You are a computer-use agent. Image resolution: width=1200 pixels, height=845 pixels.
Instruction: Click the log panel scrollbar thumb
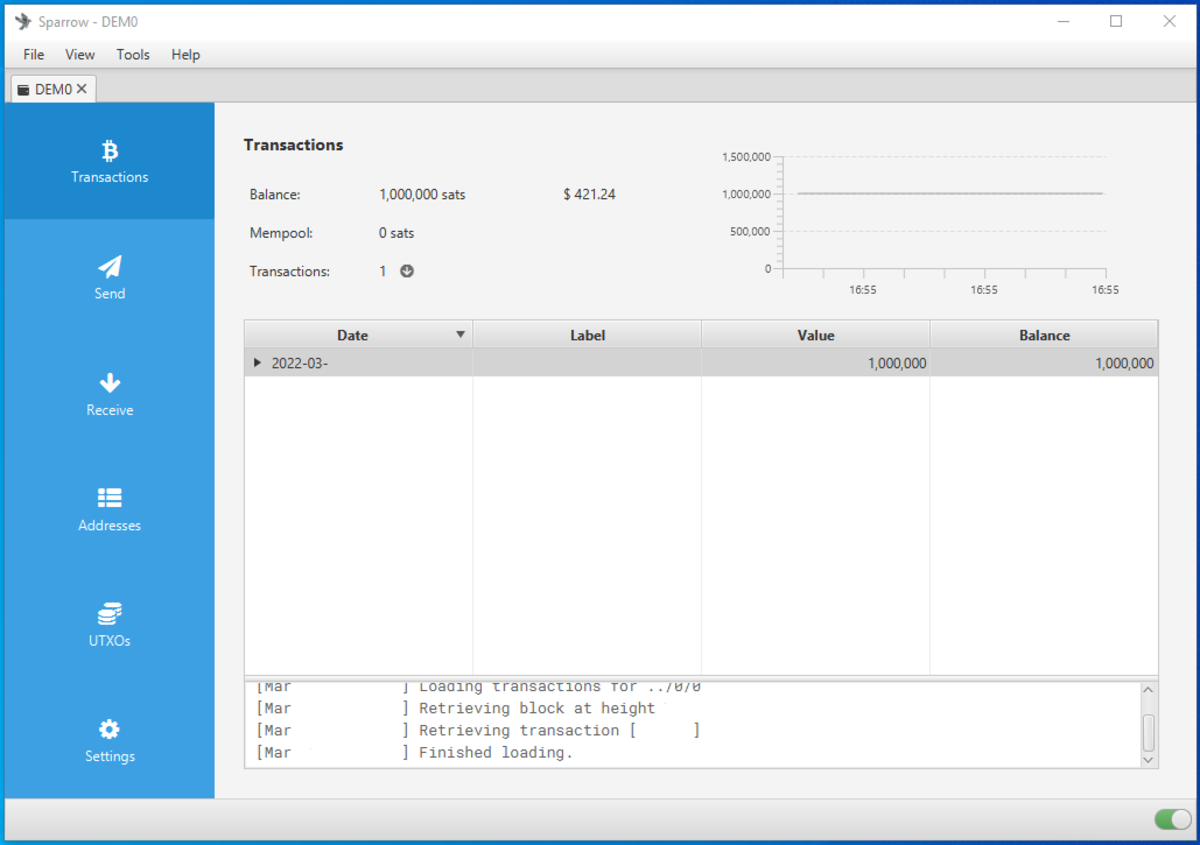click(x=1148, y=732)
